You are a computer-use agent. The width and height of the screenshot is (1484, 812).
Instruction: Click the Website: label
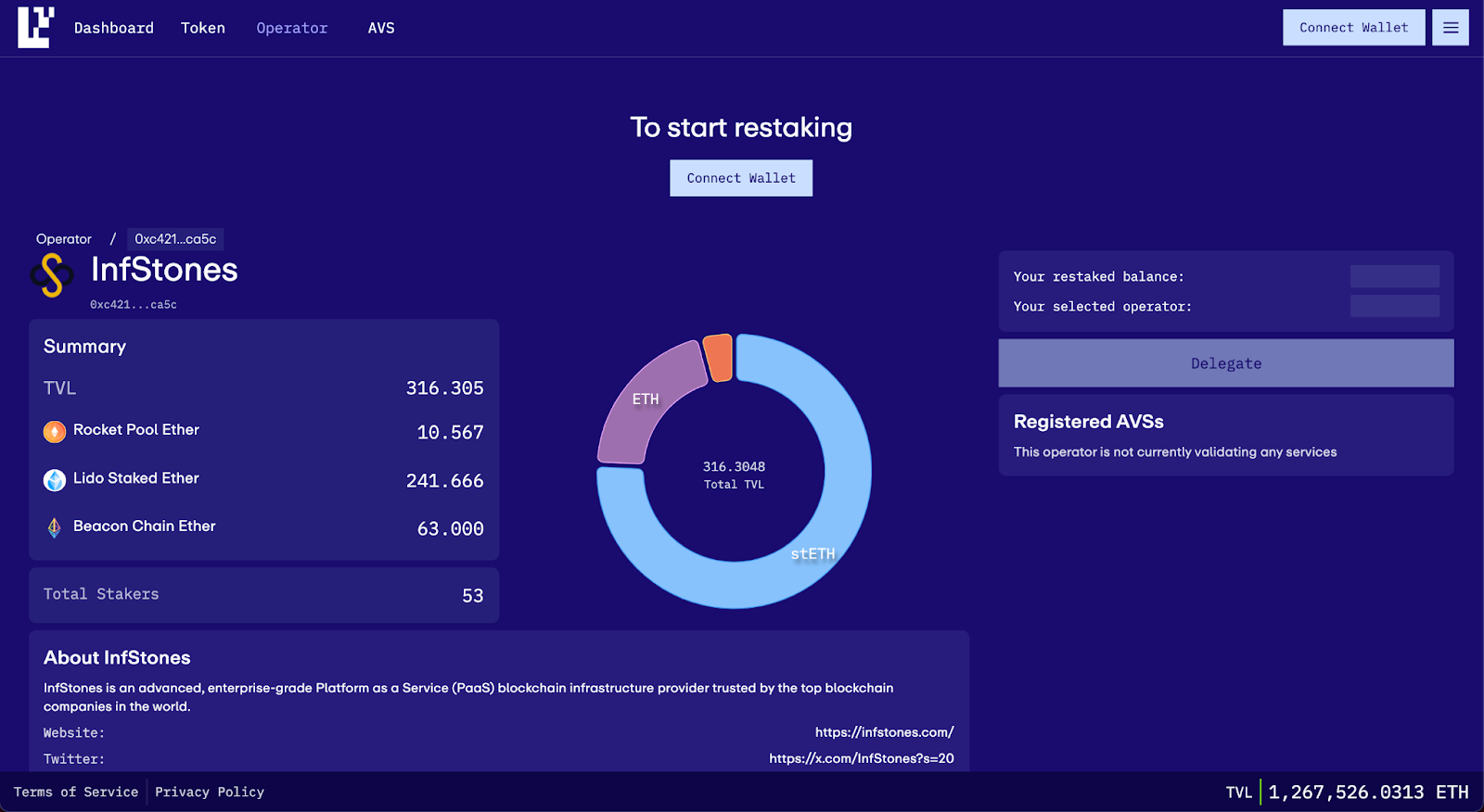pyautogui.click(x=74, y=733)
